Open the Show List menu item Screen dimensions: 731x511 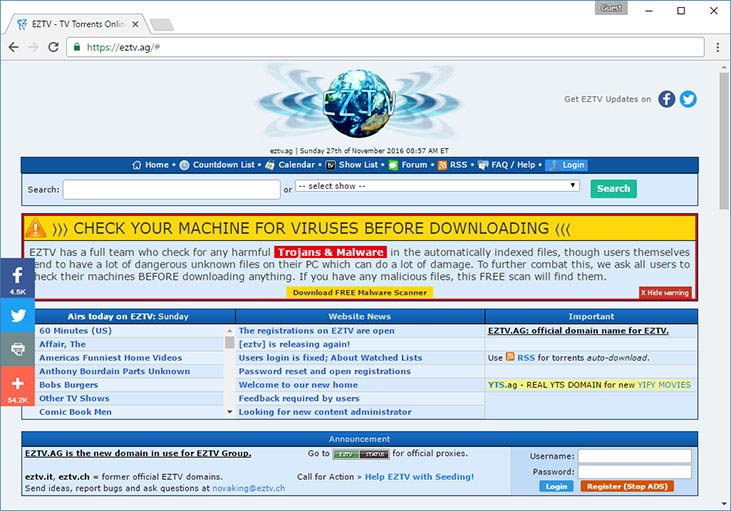(x=352, y=165)
